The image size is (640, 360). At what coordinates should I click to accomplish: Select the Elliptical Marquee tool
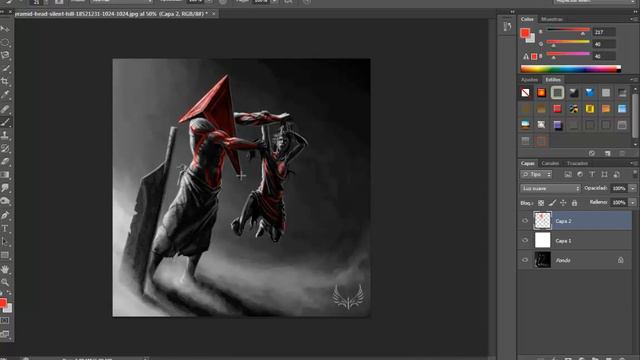click(x=5, y=42)
